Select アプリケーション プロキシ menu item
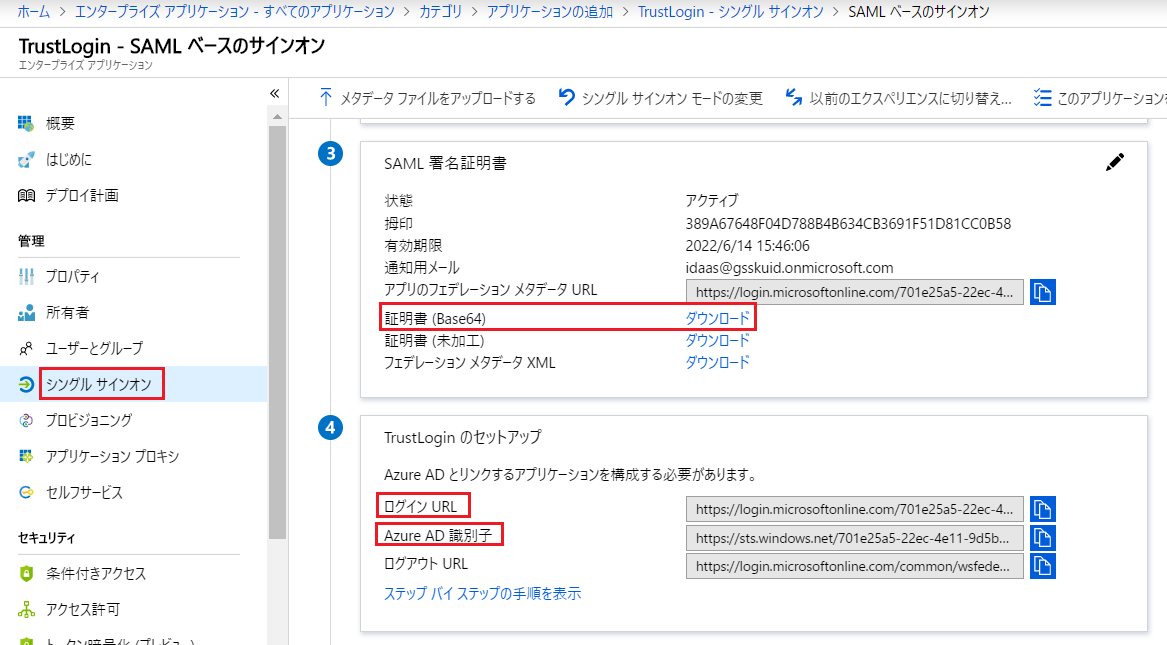This screenshot has width=1167, height=645. [112, 456]
